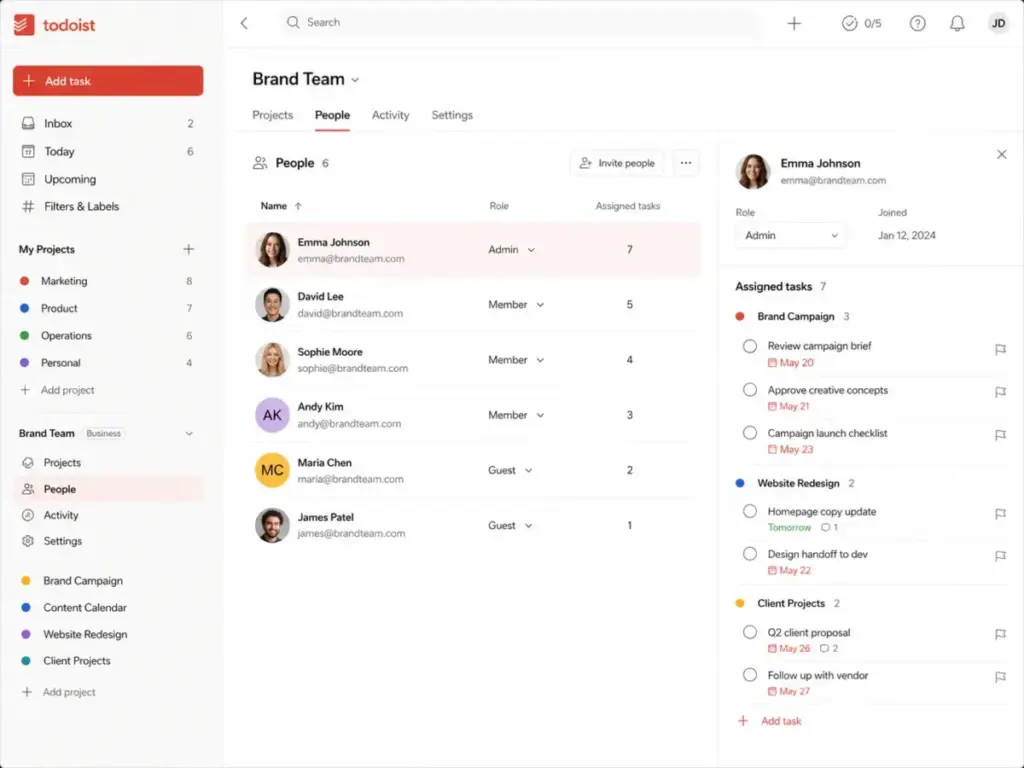Open comments on Homepage copy update
Image resolution: width=1024 pixels, height=768 pixels.
(x=829, y=528)
